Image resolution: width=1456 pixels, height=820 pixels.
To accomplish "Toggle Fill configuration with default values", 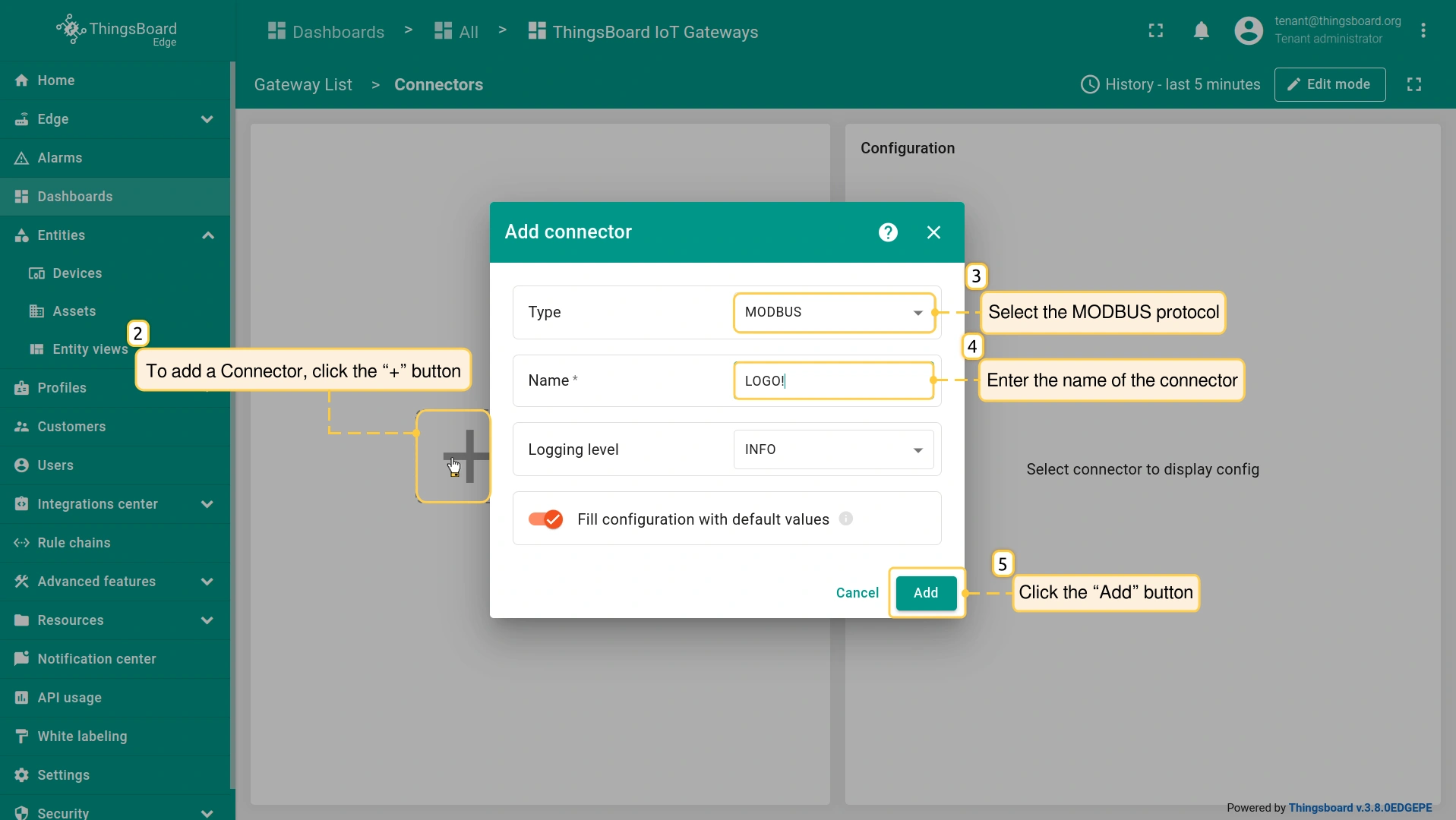I will (545, 519).
